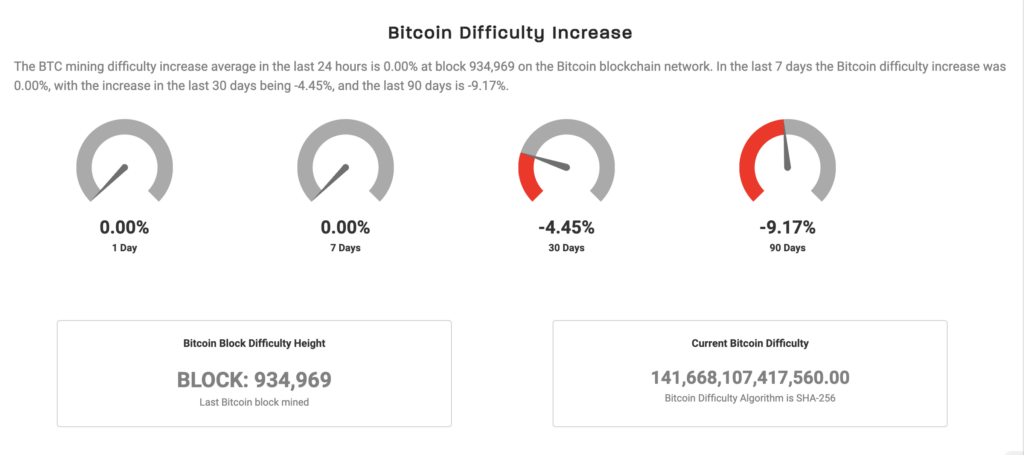This screenshot has height=455, width=1024.
Task: Click the Bitcoin Difficulty Increase heading
Action: (511, 33)
